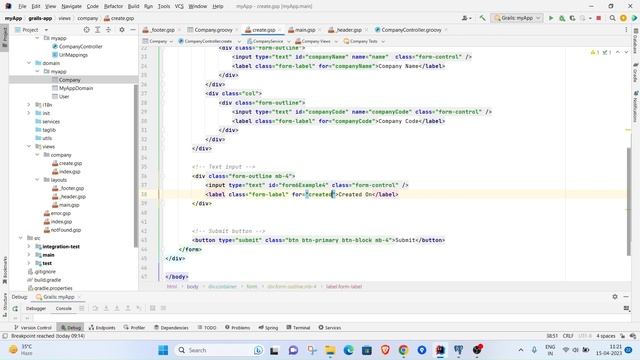Viewport: 640px width, 360px height.
Task: Expand the i18n folder
Action: coord(29,104)
